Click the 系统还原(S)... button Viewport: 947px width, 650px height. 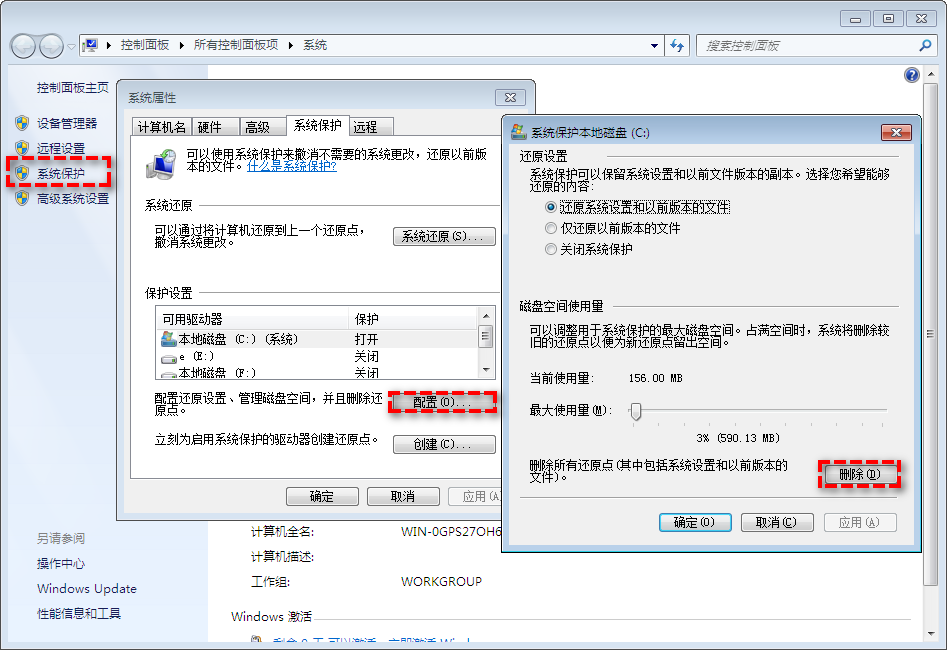(x=444, y=236)
